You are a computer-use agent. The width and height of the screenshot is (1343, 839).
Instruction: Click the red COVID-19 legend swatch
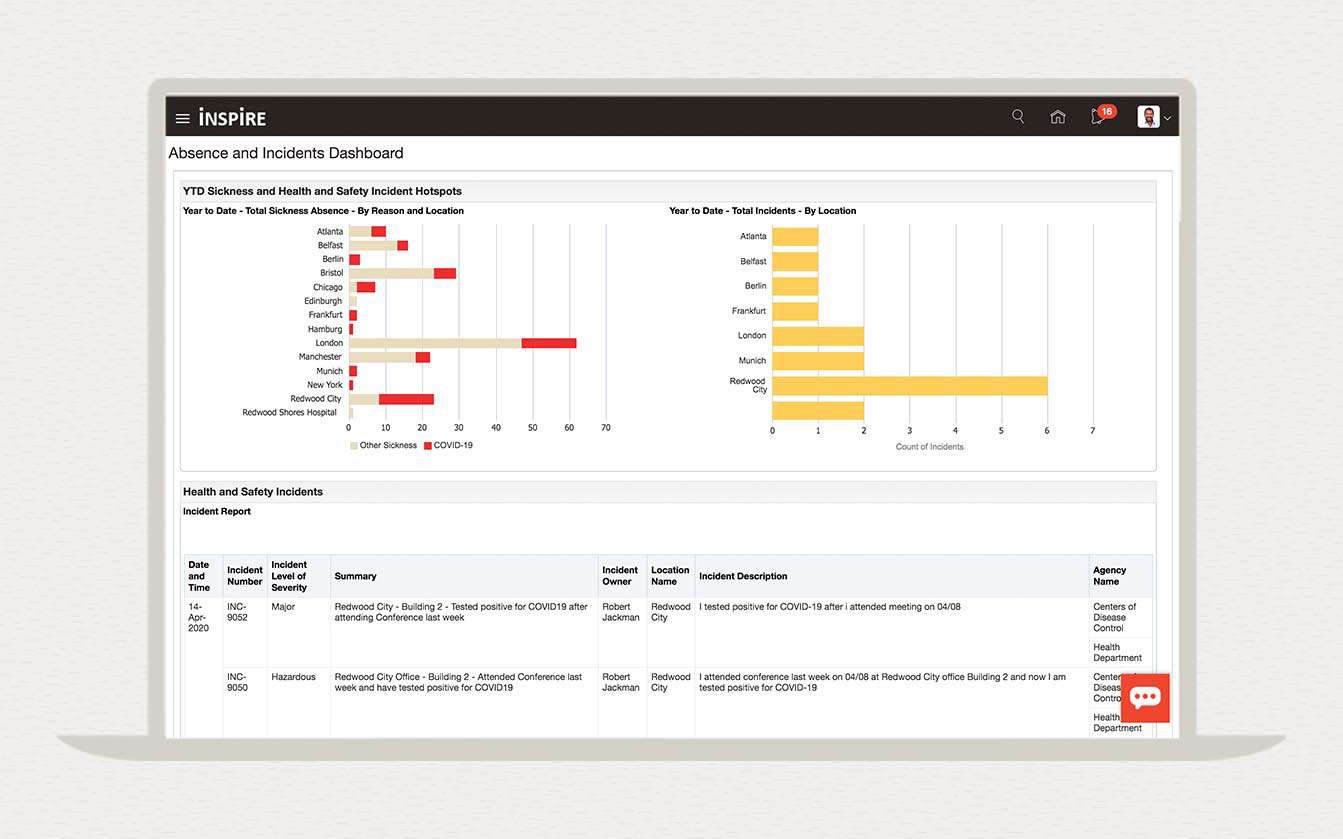click(x=428, y=446)
